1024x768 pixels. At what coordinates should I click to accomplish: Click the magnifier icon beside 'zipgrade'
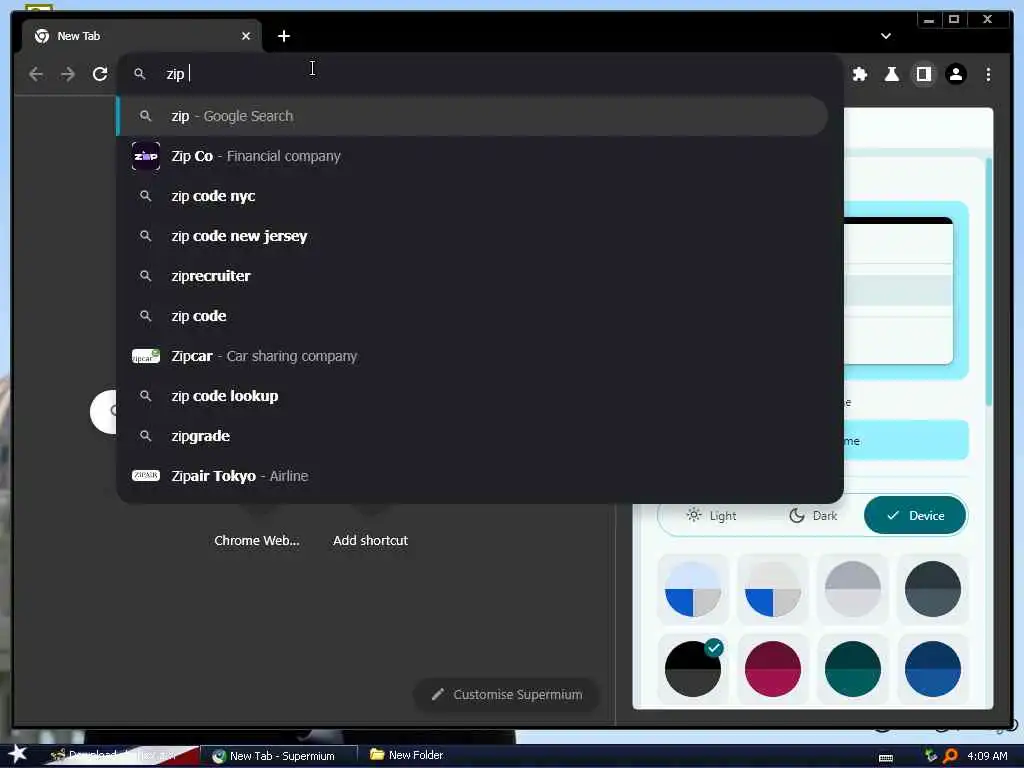point(146,436)
